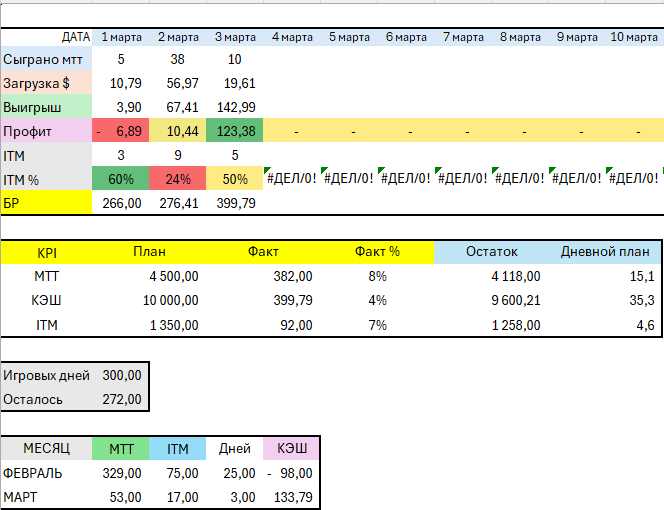Image resolution: width=664 pixels, height=510 pixels.
Task: Select the ITM Остаток value 1 258,00
Action: click(x=515, y=325)
